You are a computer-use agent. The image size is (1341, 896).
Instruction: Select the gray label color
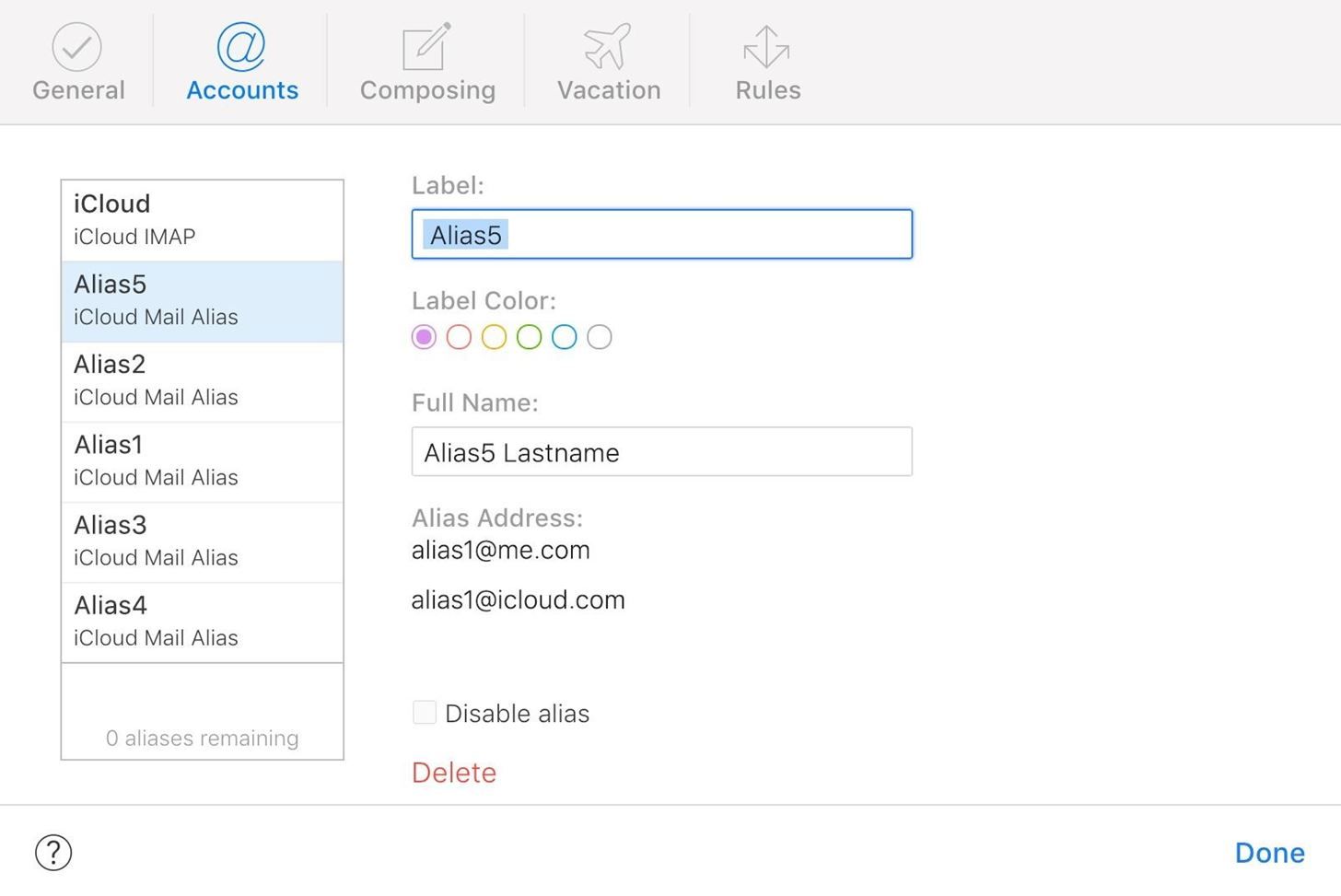tap(599, 337)
